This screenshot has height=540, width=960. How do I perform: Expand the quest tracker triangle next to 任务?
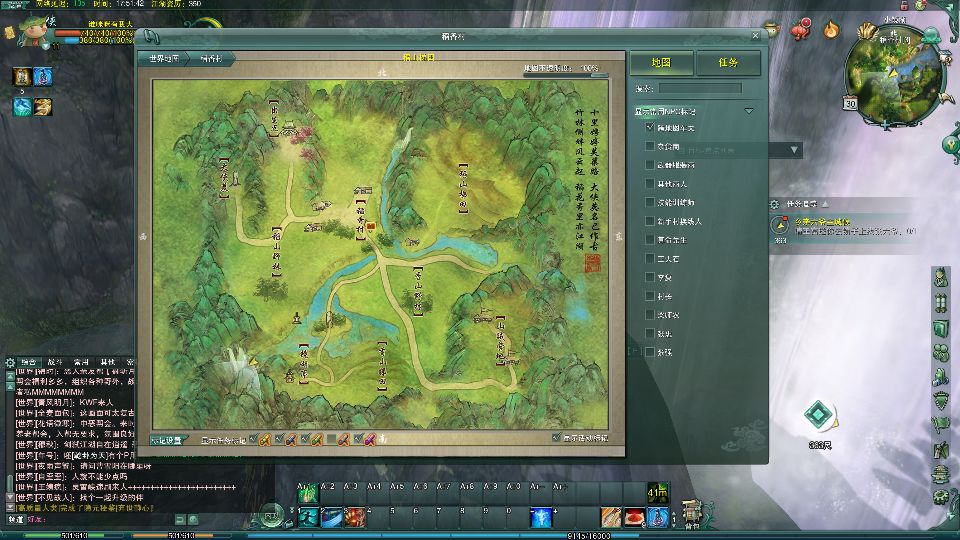(x=825, y=203)
